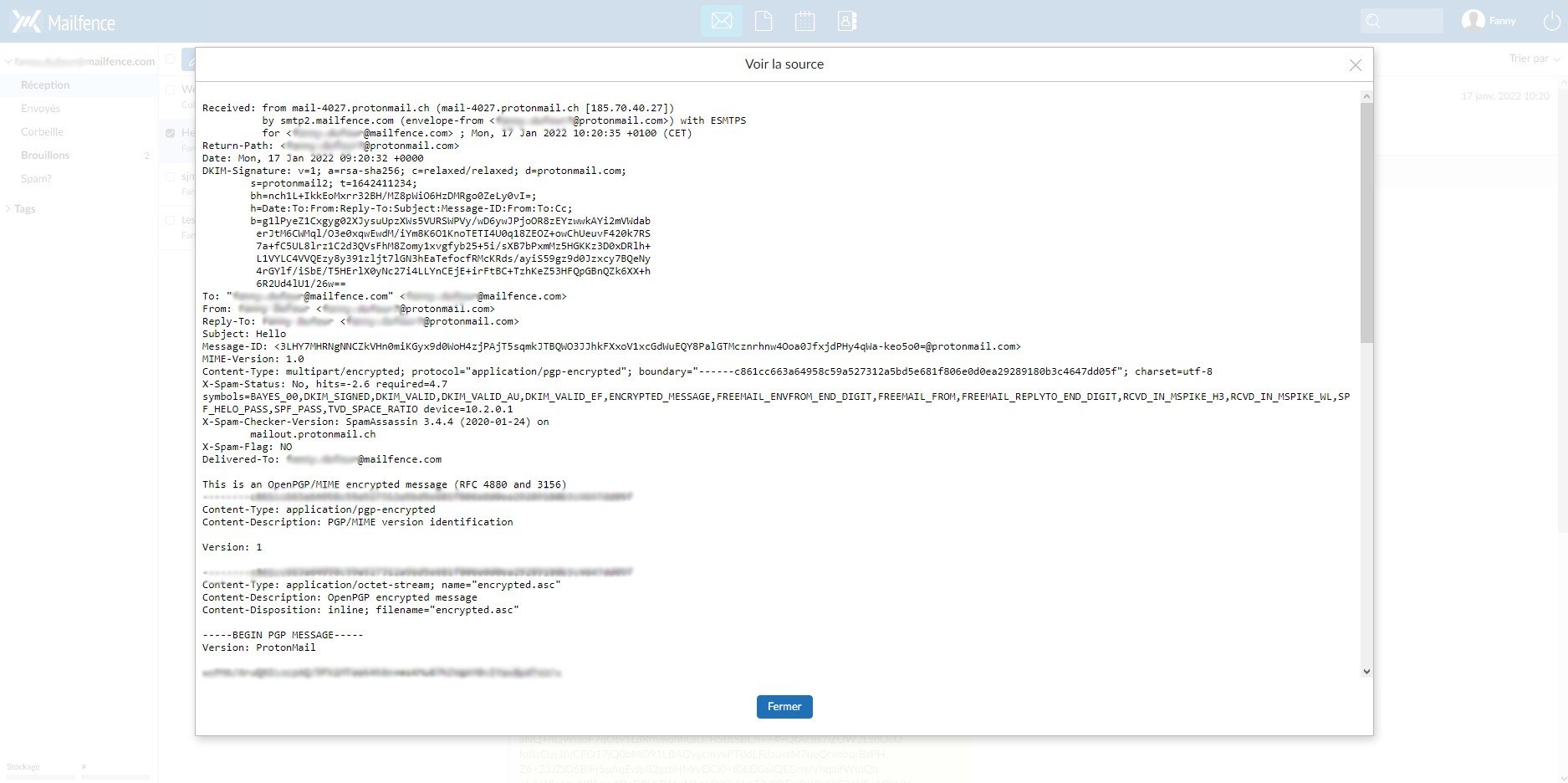This screenshot has width=1568, height=783.
Task: Open the Mail envelope icon in top bar
Action: [722, 21]
